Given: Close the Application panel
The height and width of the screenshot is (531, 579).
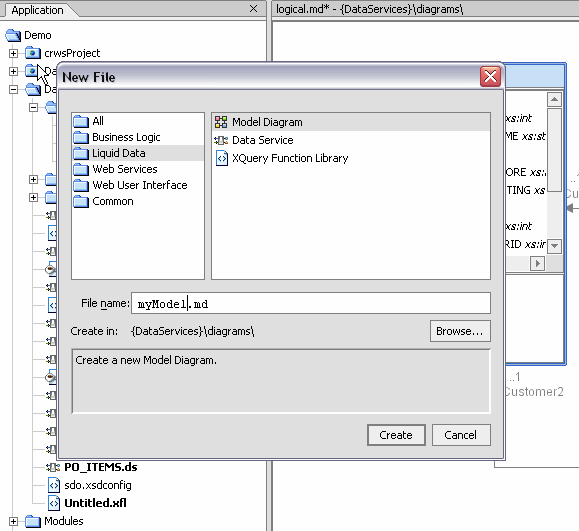Looking at the screenshot, I should tap(253, 9).
